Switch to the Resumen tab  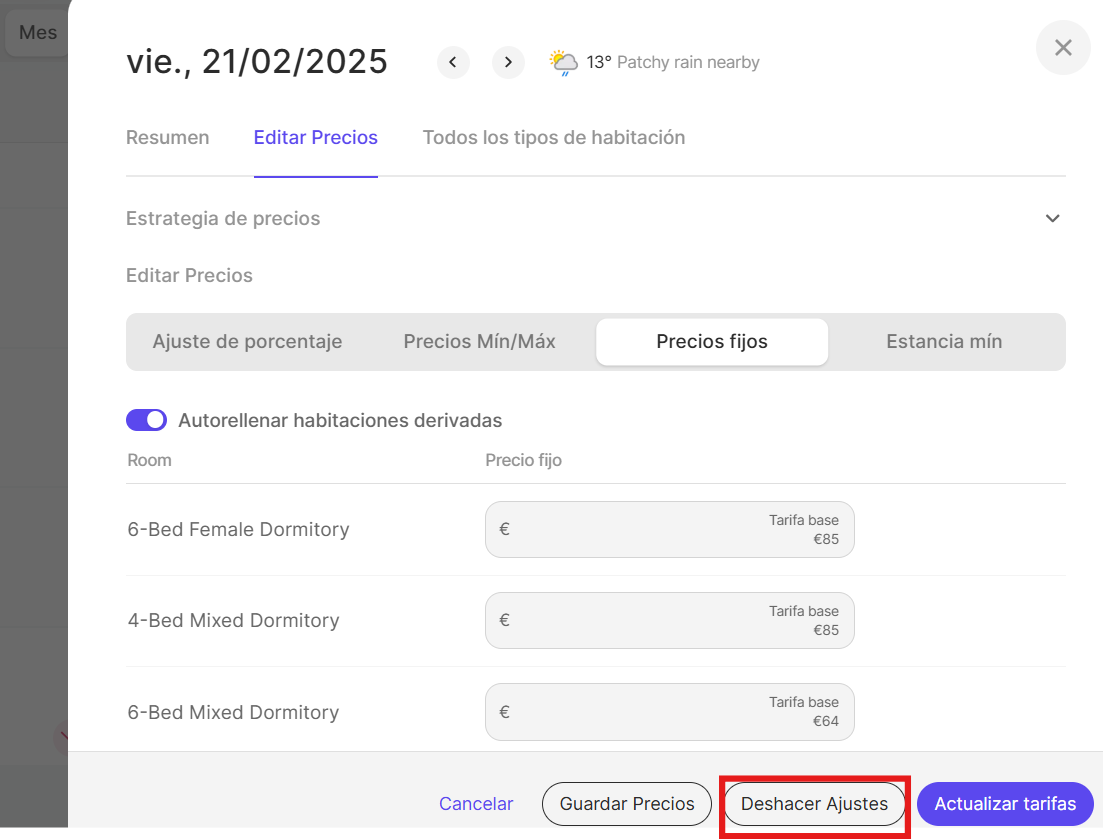[167, 138]
